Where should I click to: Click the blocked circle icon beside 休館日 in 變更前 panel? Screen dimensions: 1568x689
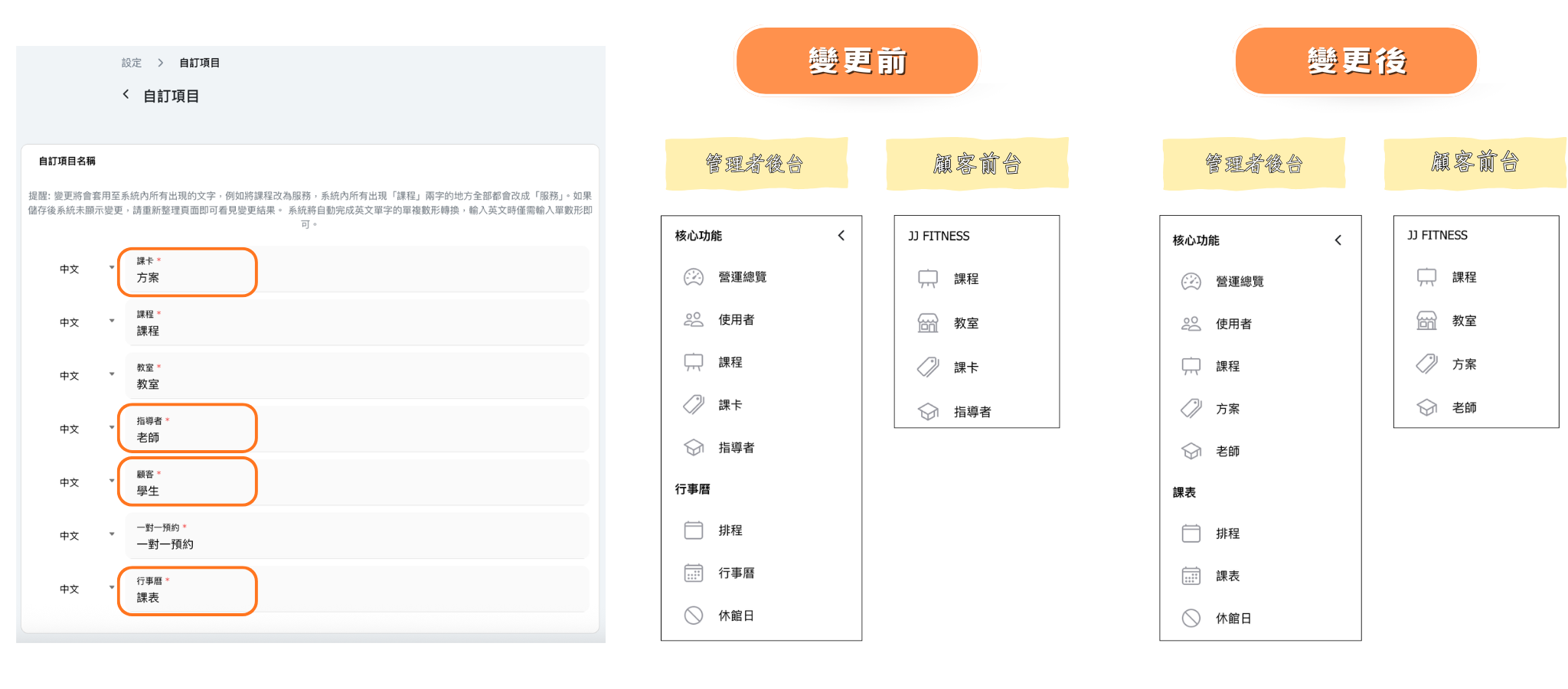pos(693,616)
